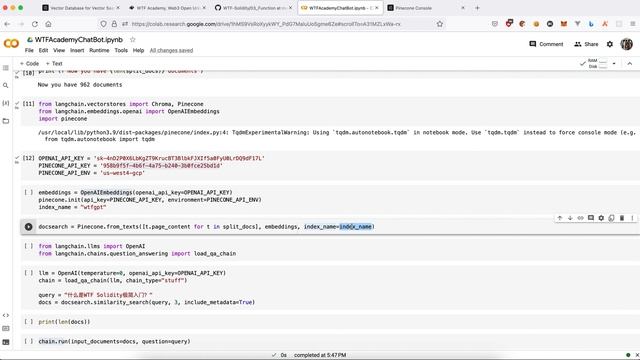Image resolution: width=640 pixels, height=360 pixels.
Task: Open the Tools menu
Action: coord(121,51)
